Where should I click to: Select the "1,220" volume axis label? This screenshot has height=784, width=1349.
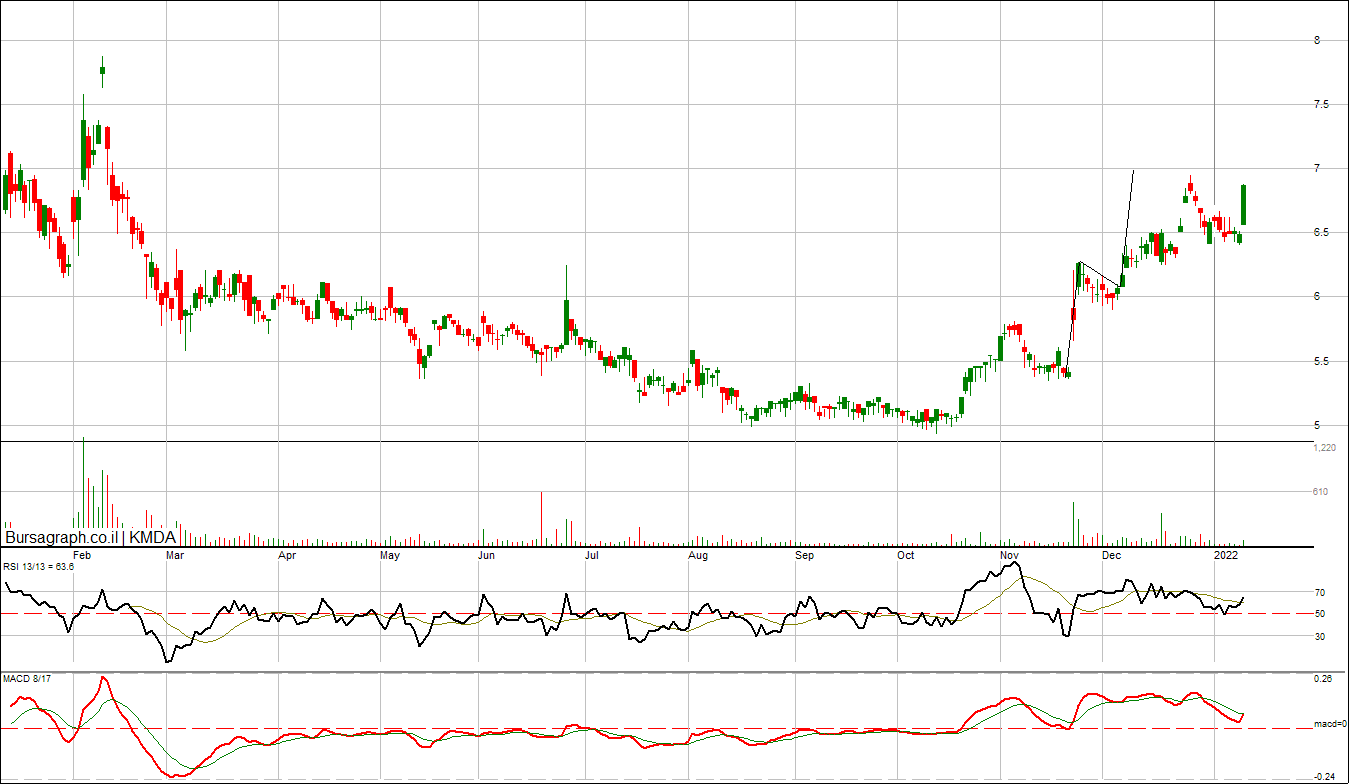tap(1324, 449)
